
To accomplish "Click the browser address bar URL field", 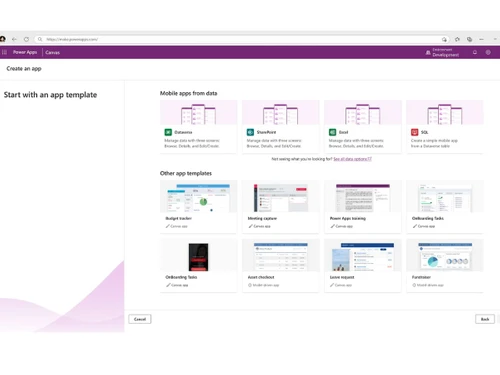I will (242, 39).
